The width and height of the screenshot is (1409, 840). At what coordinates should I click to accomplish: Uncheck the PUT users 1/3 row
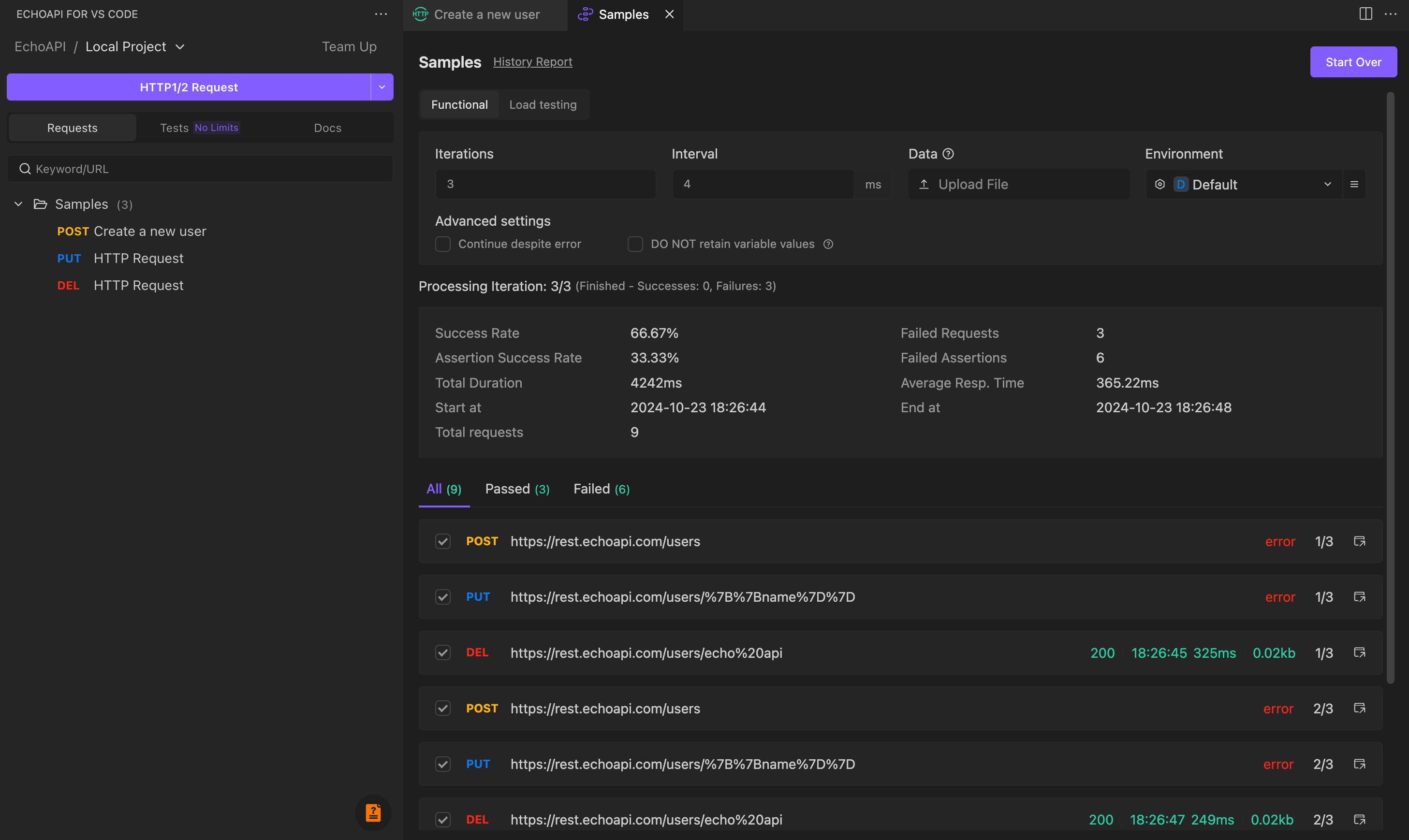[443, 596]
